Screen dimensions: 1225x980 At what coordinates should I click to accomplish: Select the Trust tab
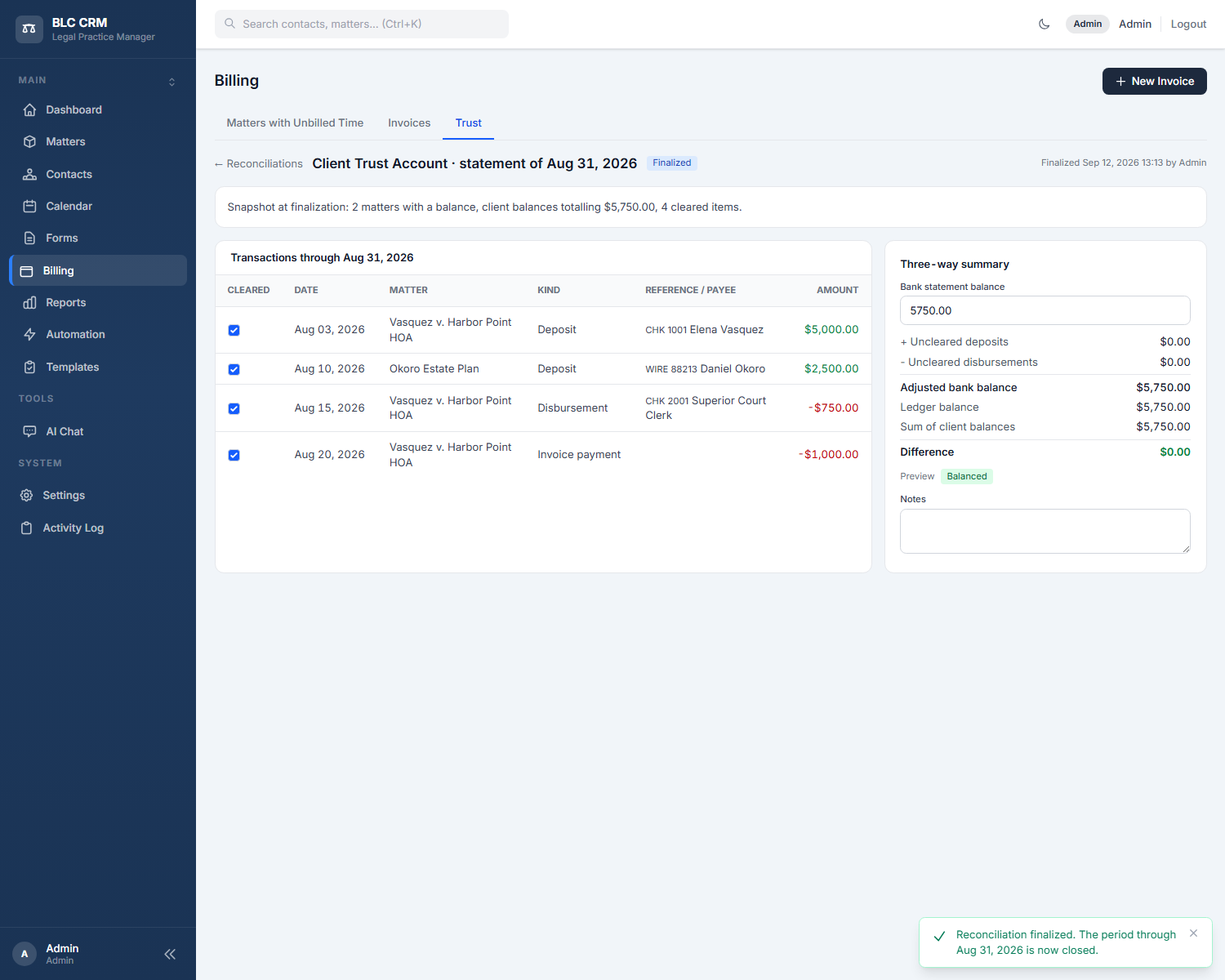[x=469, y=123]
